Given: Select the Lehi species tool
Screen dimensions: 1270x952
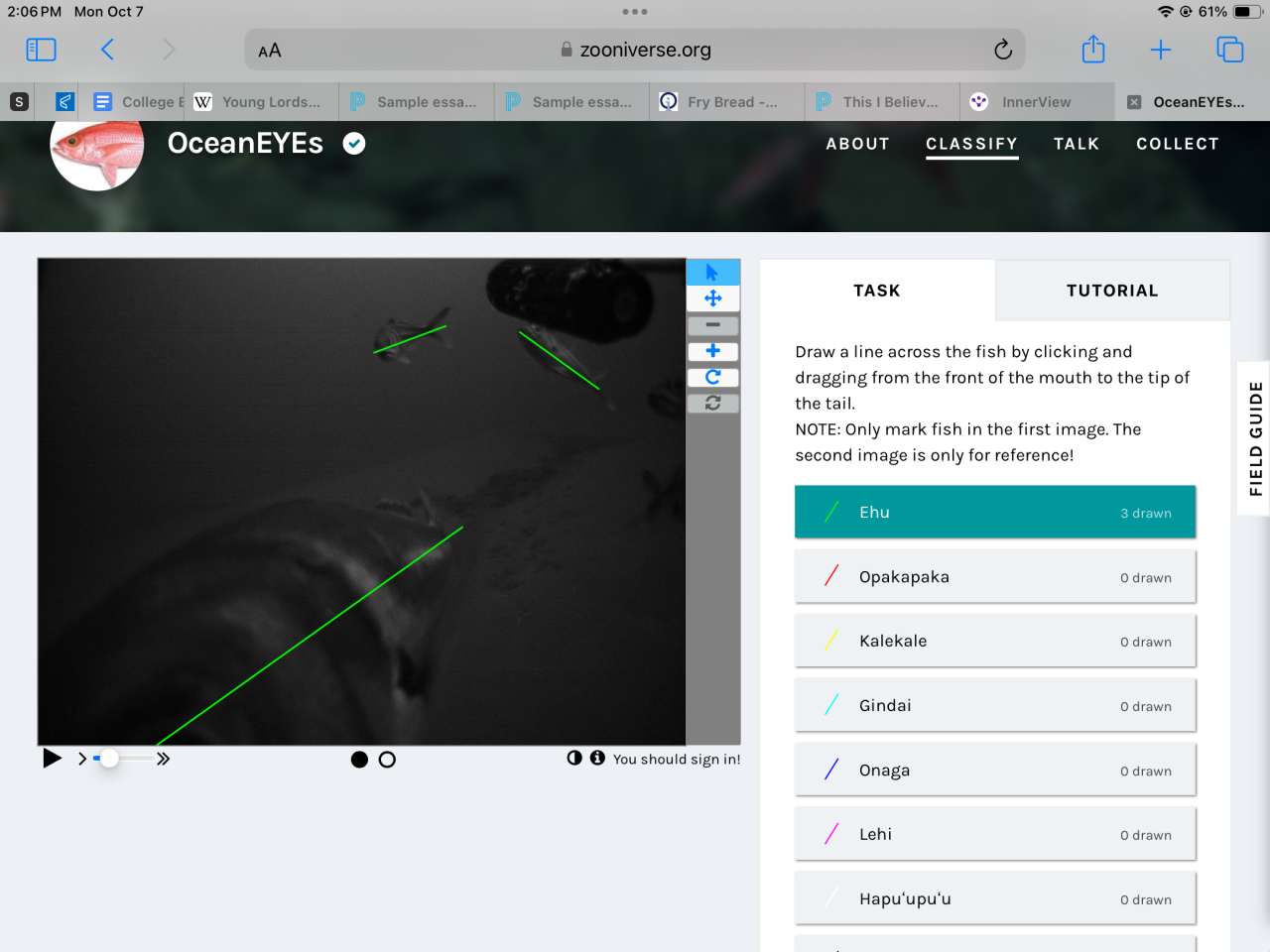Looking at the screenshot, I should (995, 834).
